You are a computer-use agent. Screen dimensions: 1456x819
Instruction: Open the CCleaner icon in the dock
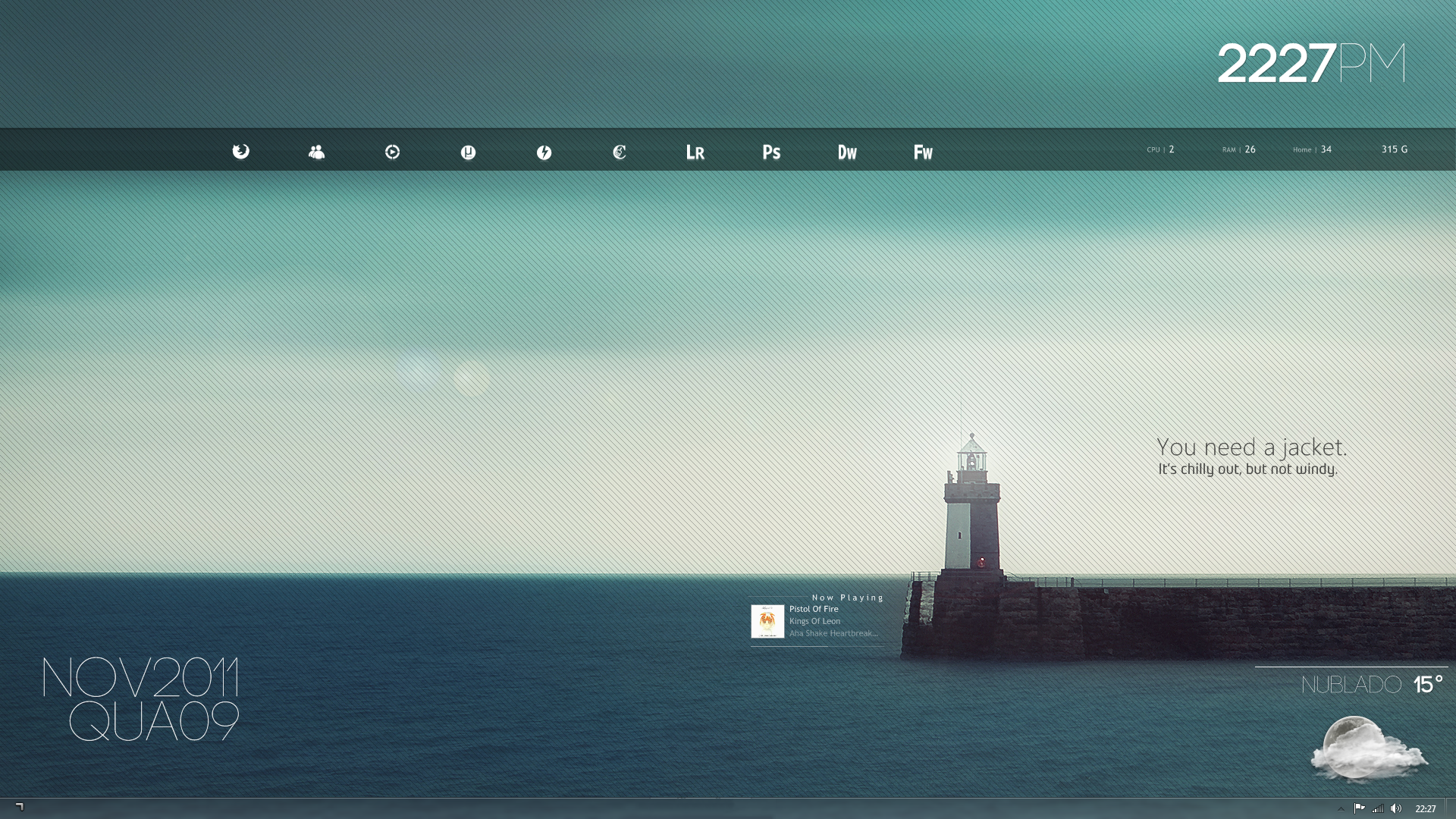tap(620, 152)
